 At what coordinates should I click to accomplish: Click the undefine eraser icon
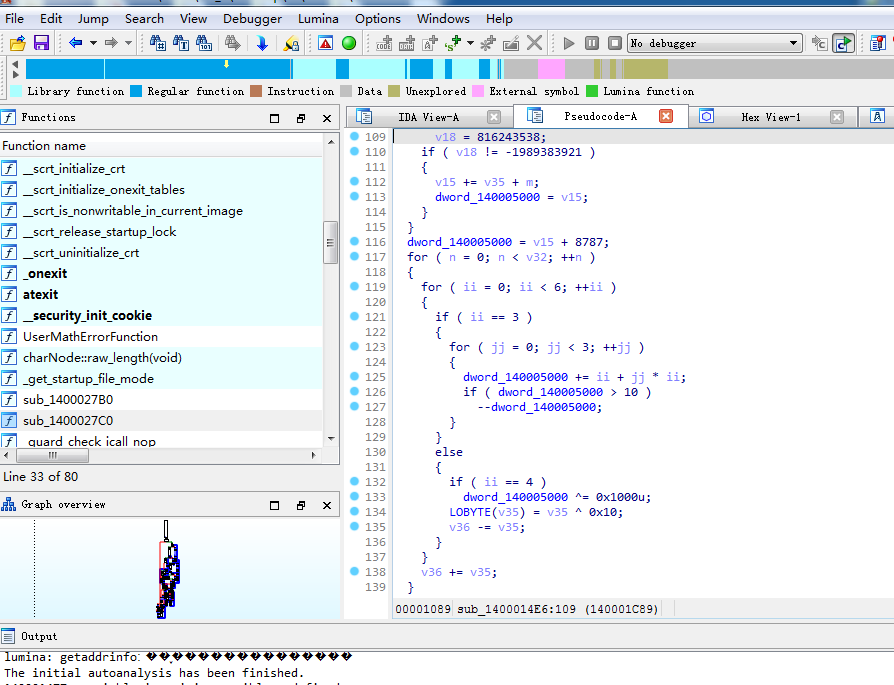point(511,43)
